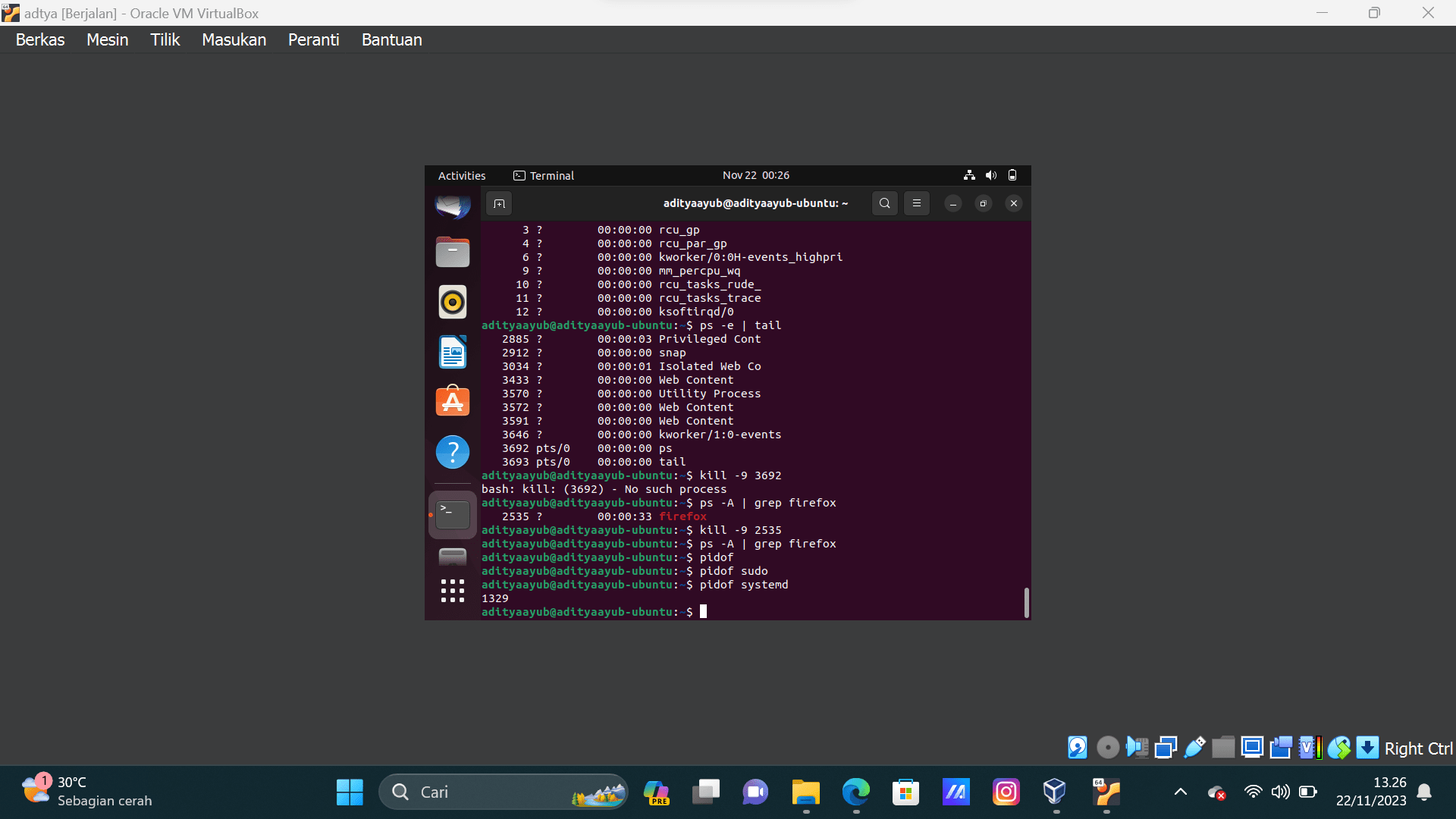
Task: Click VirtualBox display status icon
Action: 1252,748
